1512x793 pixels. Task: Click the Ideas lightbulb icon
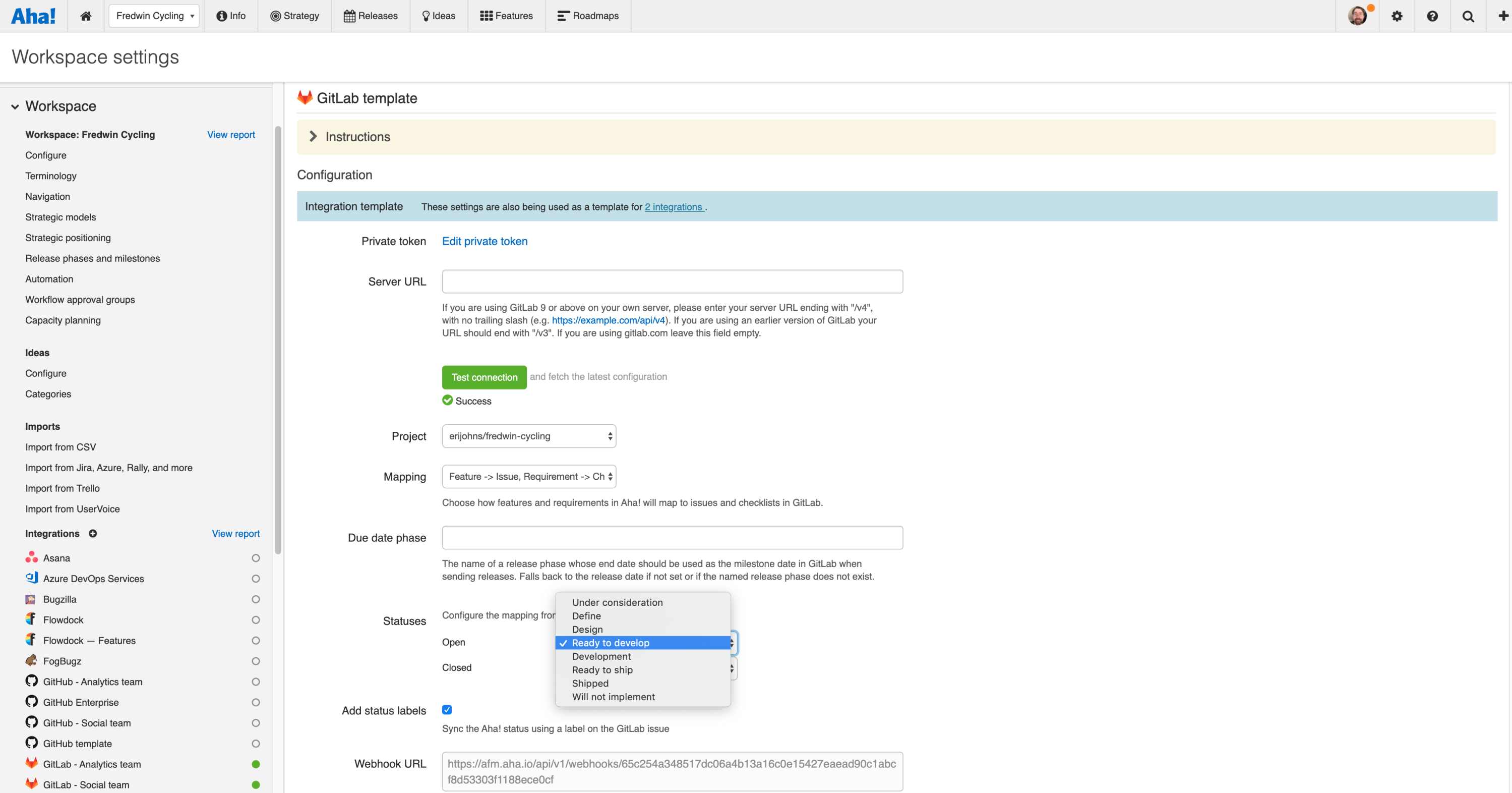point(425,16)
